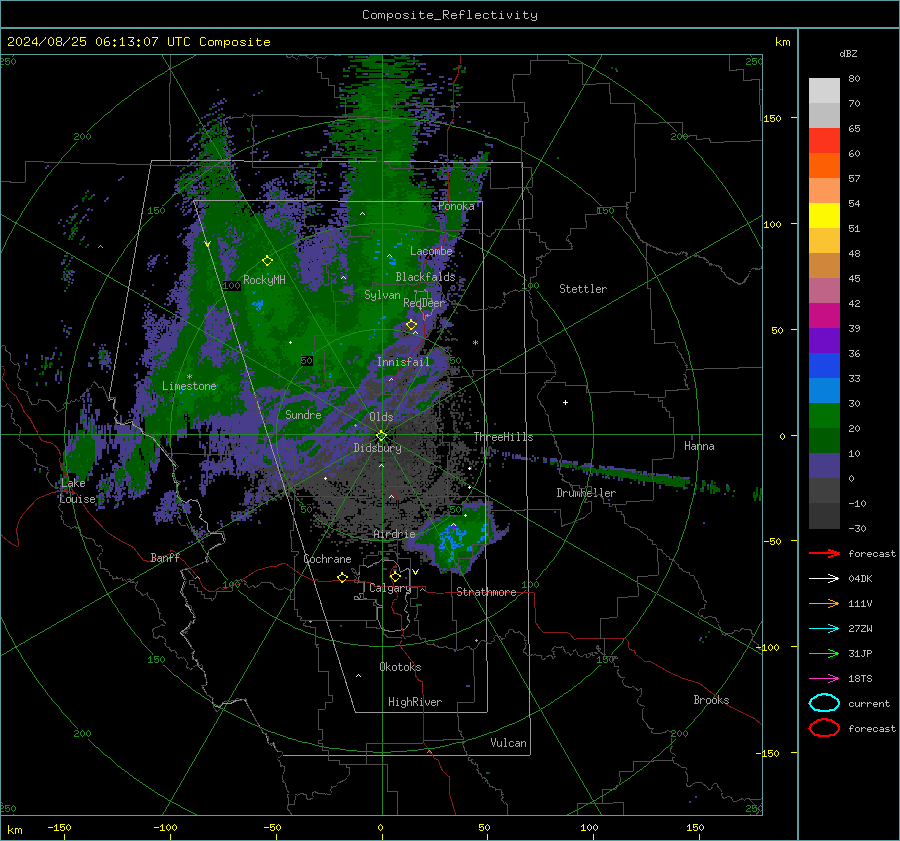The height and width of the screenshot is (841, 900).
Task: Click the 30 dBZ green color swatch
Action: coord(824,415)
